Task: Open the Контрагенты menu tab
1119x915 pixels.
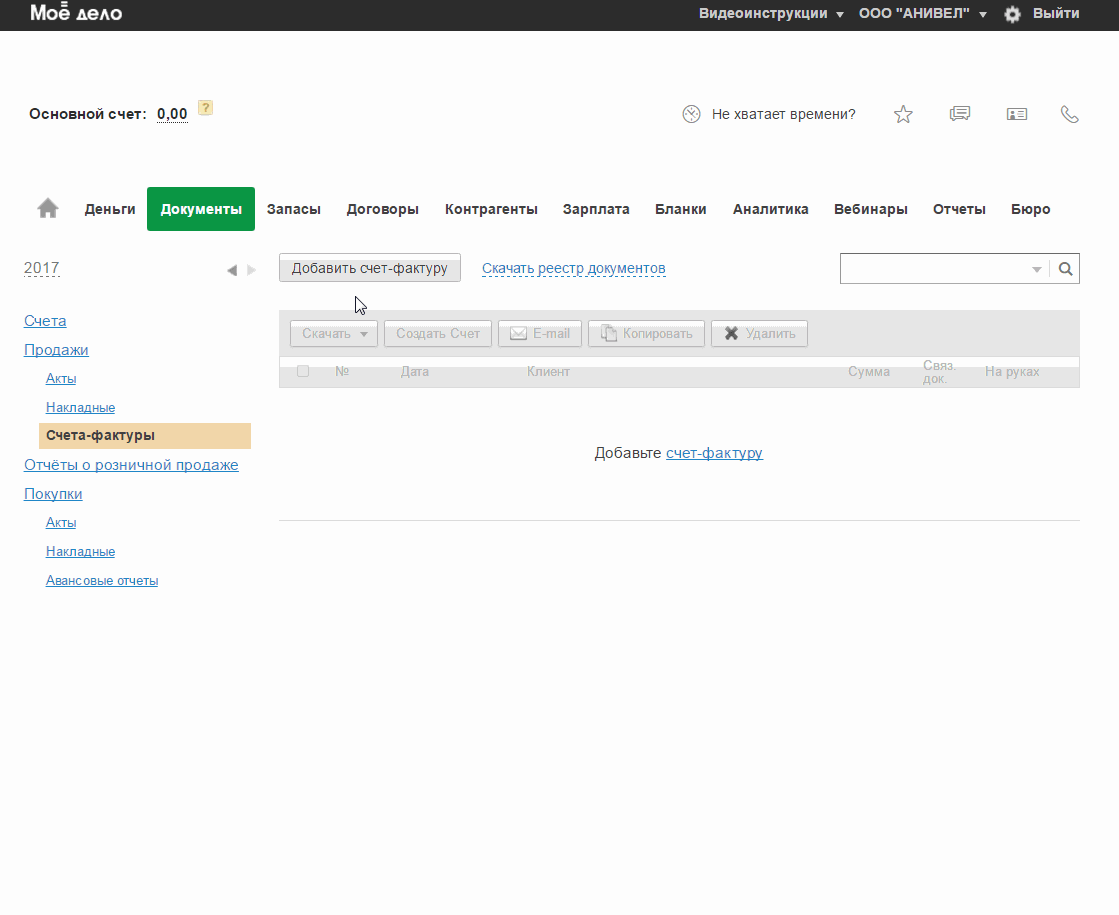Action: (491, 209)
